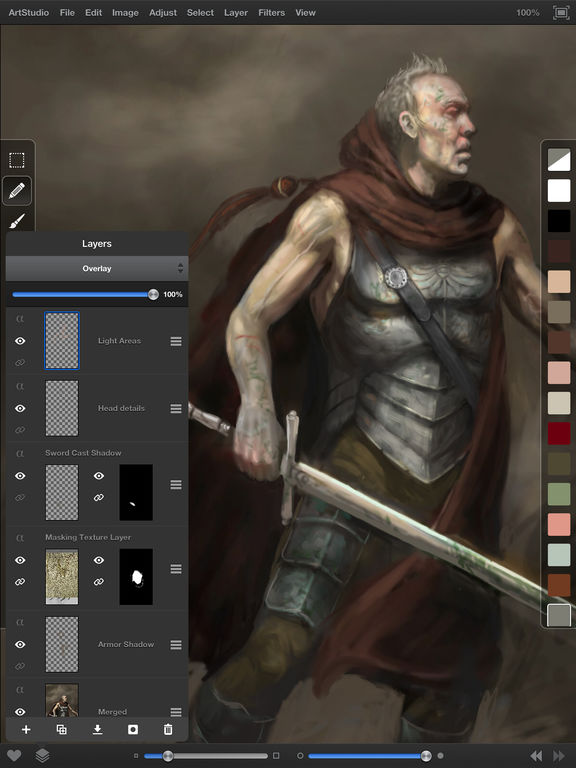
Task: Open the Adjust menu
Action: (163, 13)
